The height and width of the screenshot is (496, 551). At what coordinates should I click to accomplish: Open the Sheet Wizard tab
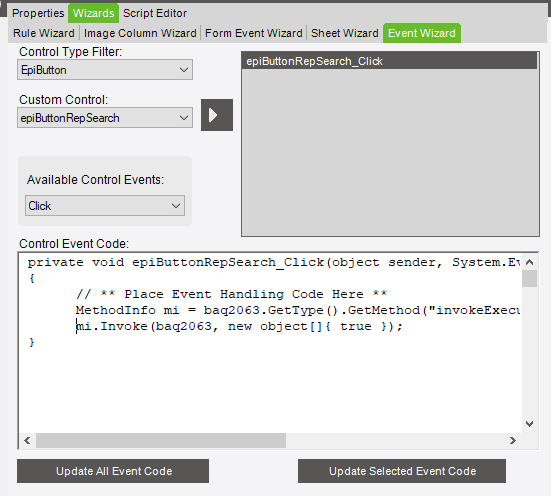click(x=345, y=33)
